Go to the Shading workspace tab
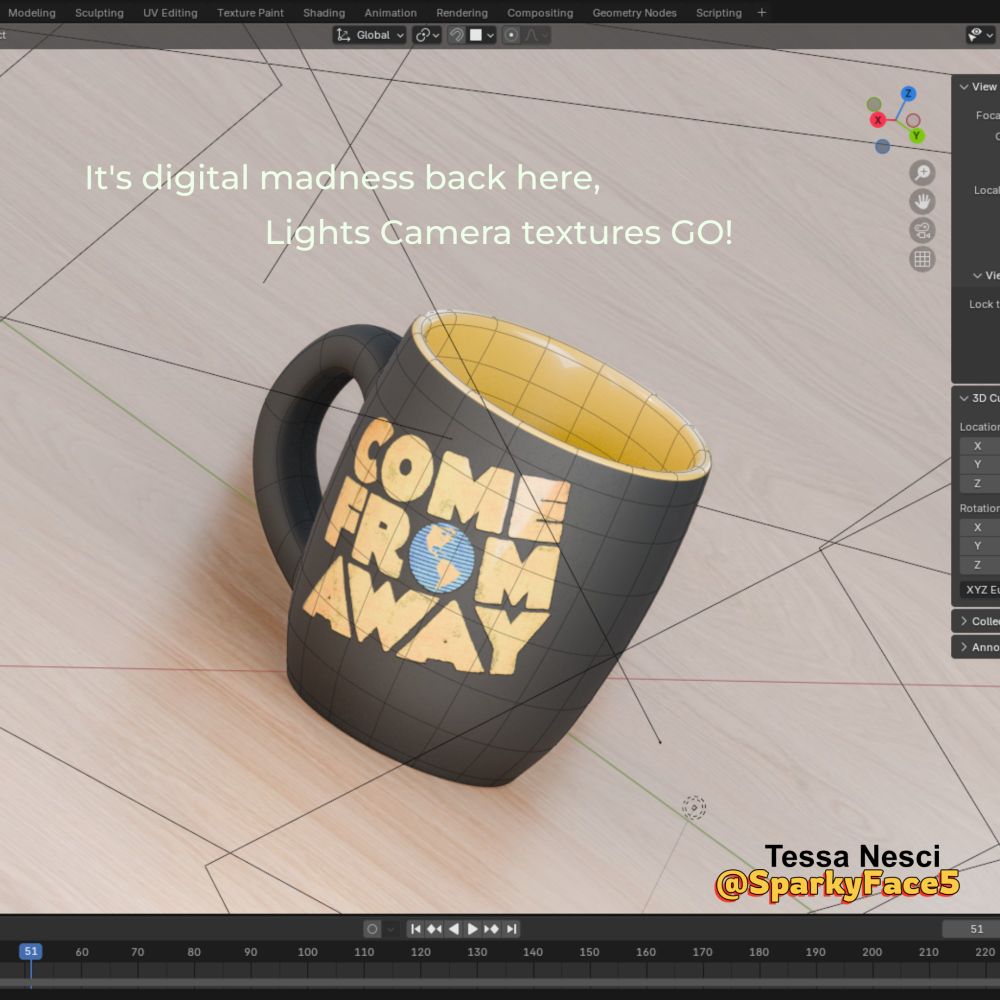Screen dimensions: 1000x1000 pos(324,13)
